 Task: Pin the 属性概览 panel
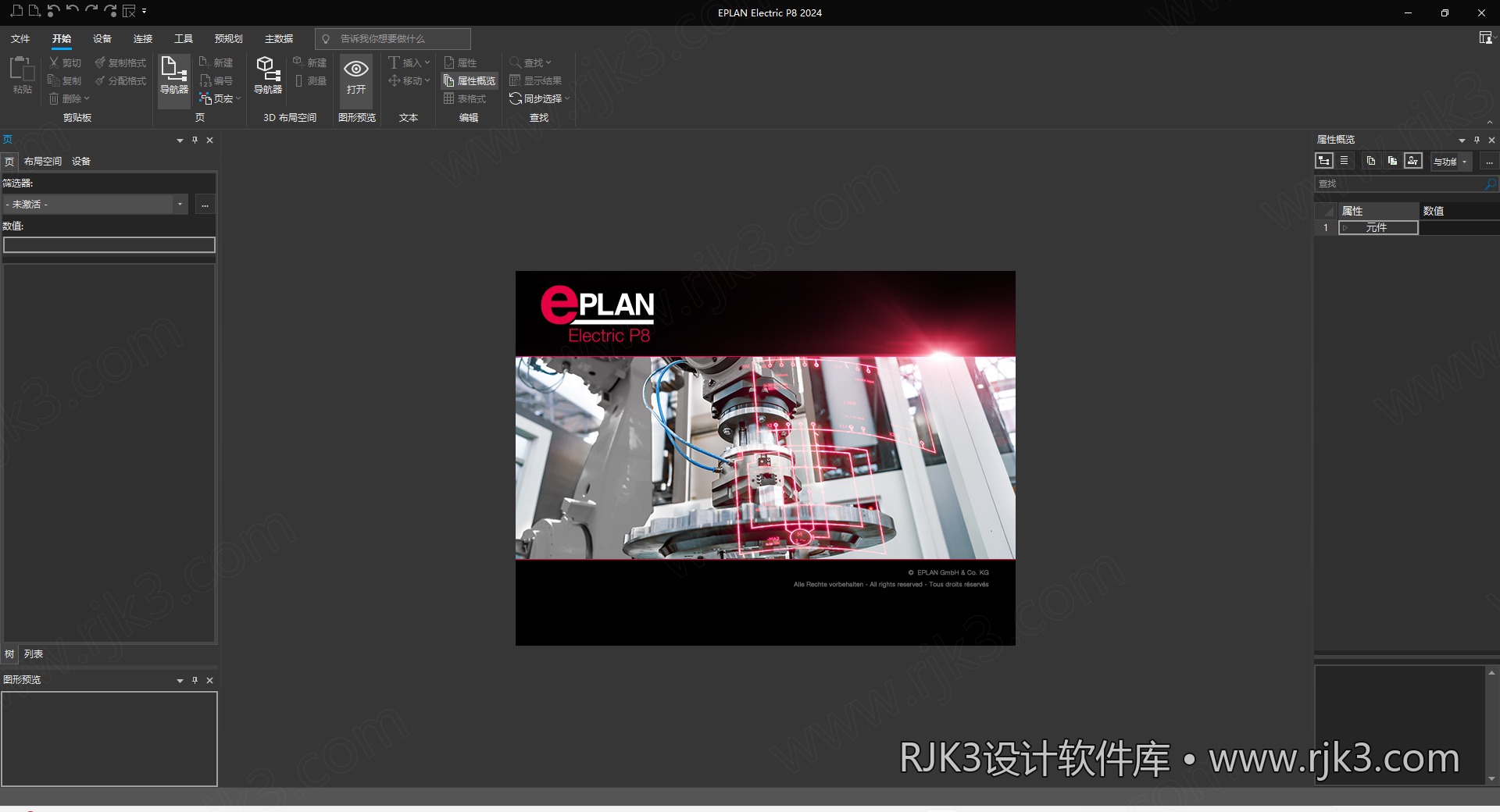pos(1477,140)
